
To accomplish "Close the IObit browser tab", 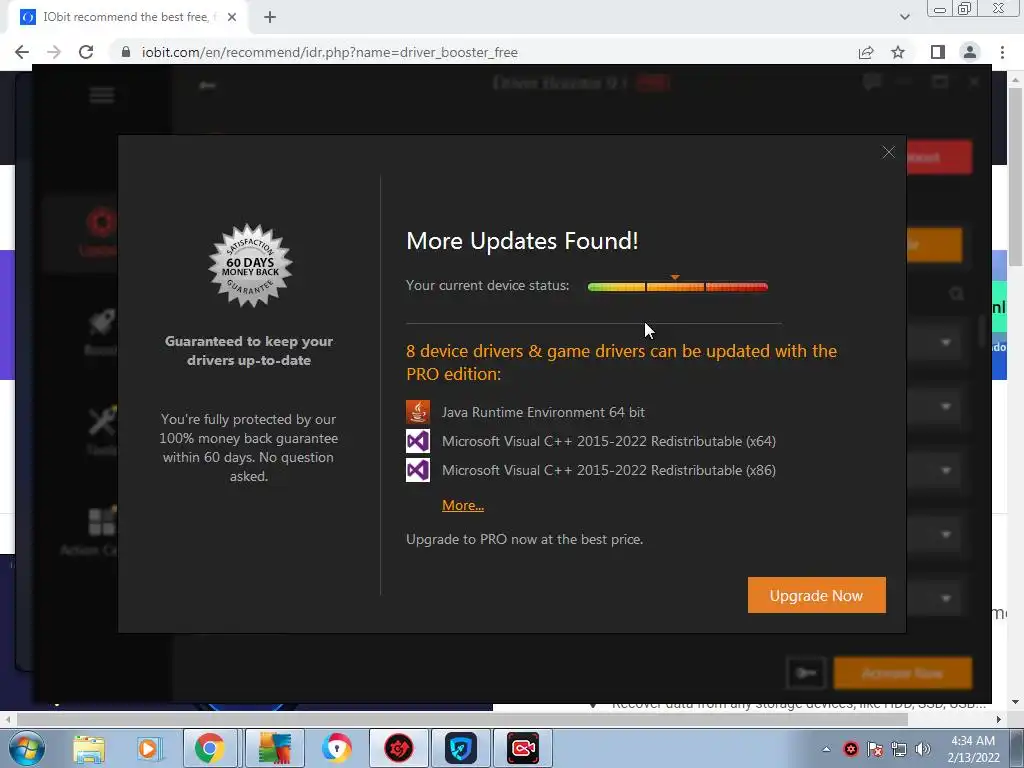I will pyautogui.click(x=232, y=17).
